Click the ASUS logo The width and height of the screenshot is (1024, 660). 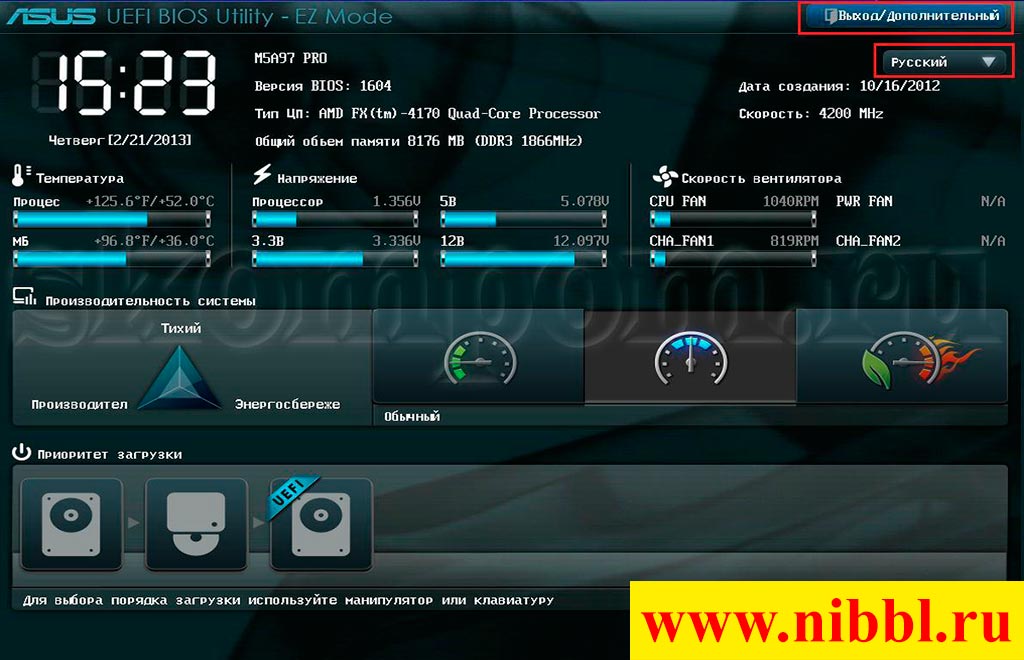coord(52,16)
